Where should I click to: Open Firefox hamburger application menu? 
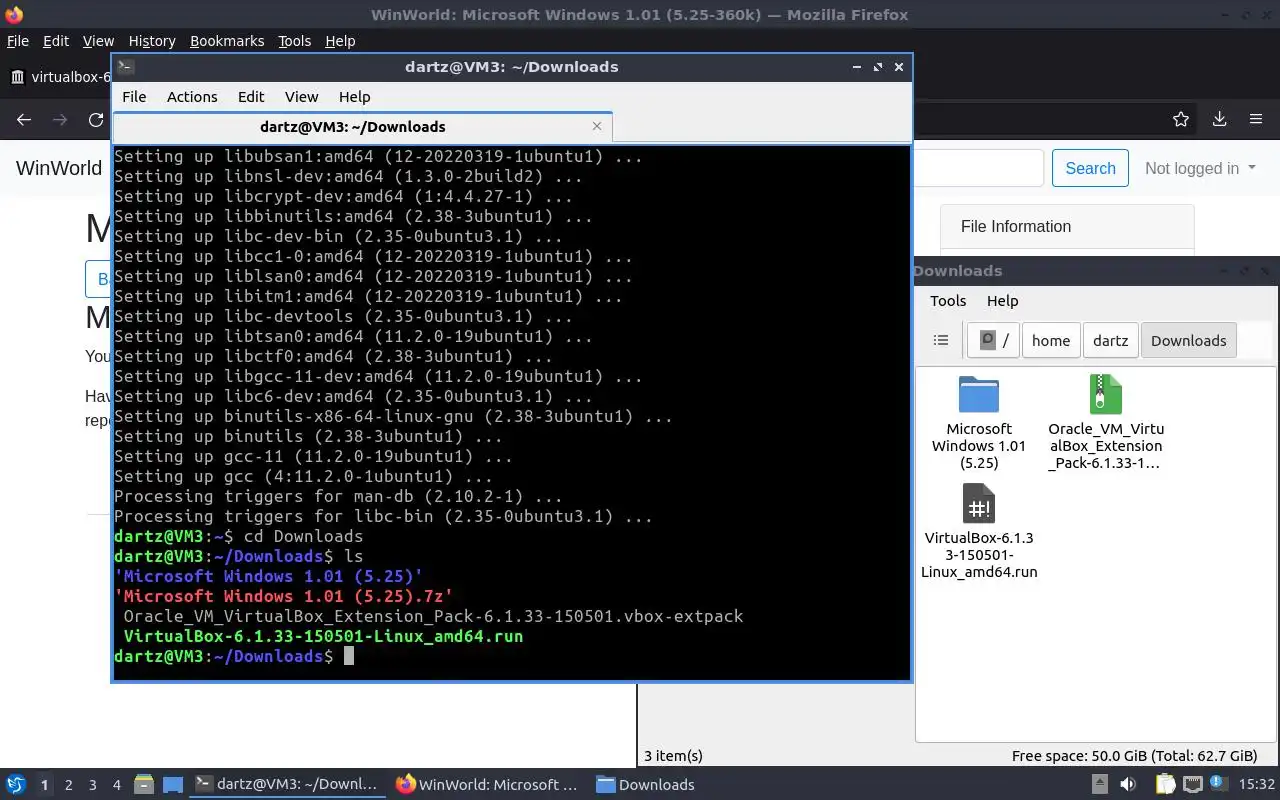pyautogui.click(x=1256, y=120)
